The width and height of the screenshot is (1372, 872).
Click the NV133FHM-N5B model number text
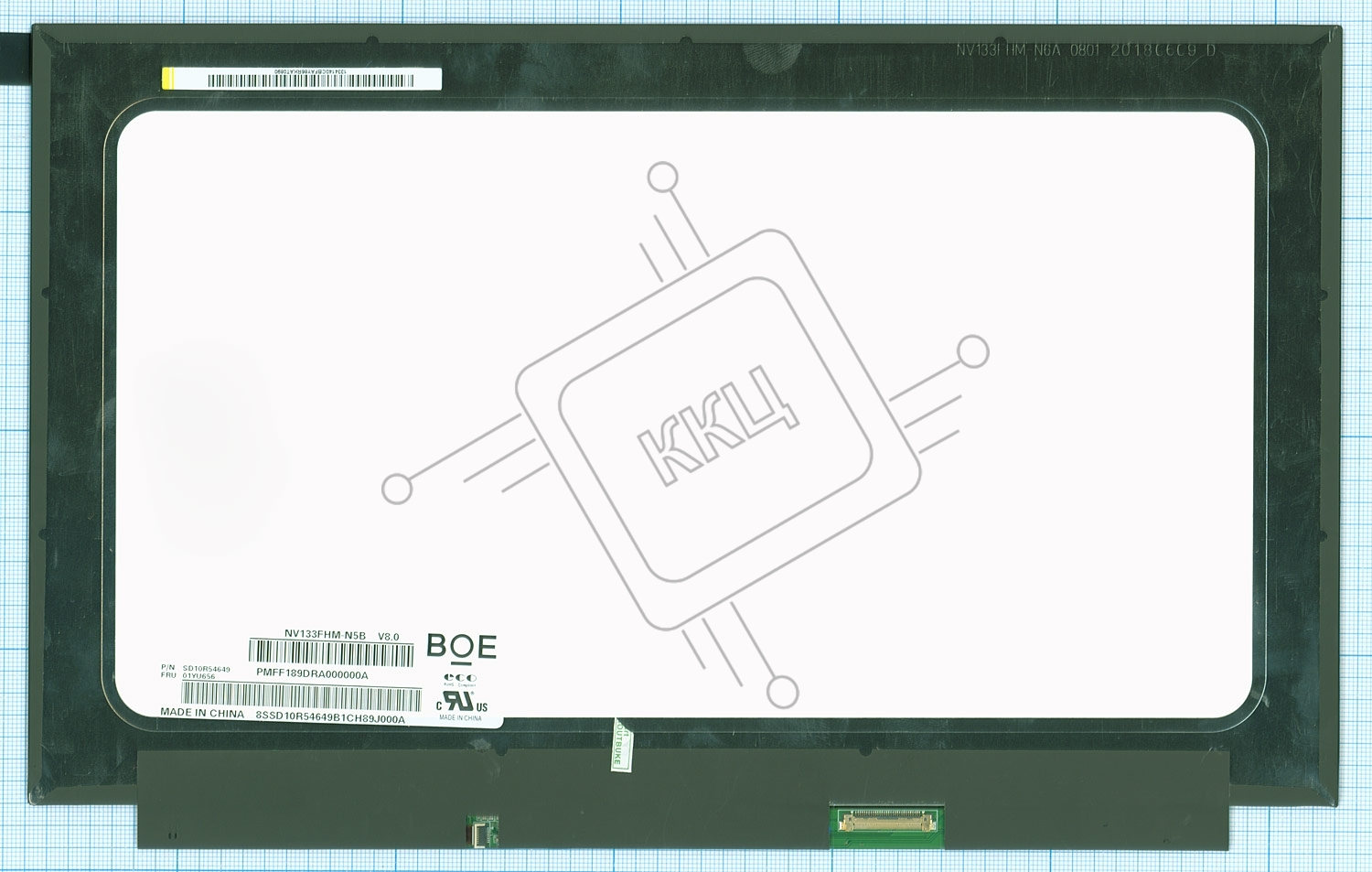[325, 635]
